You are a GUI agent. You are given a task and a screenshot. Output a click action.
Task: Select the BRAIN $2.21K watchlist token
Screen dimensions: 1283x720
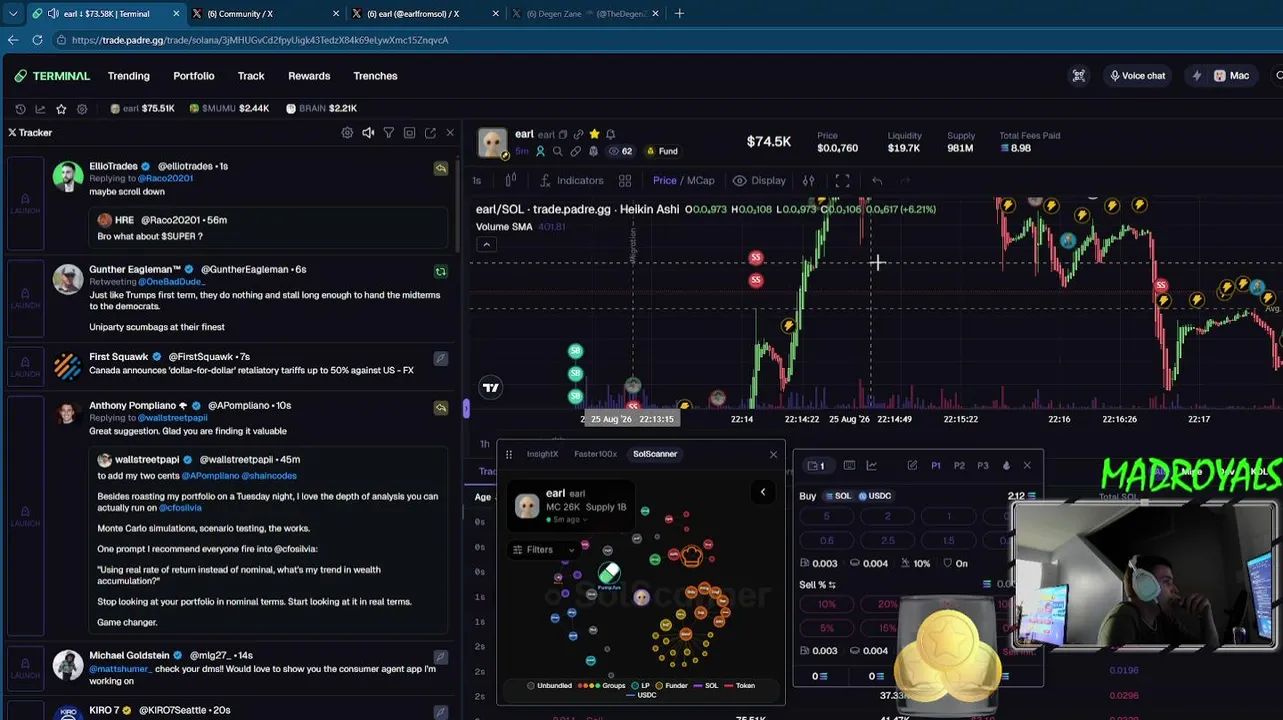321,109
